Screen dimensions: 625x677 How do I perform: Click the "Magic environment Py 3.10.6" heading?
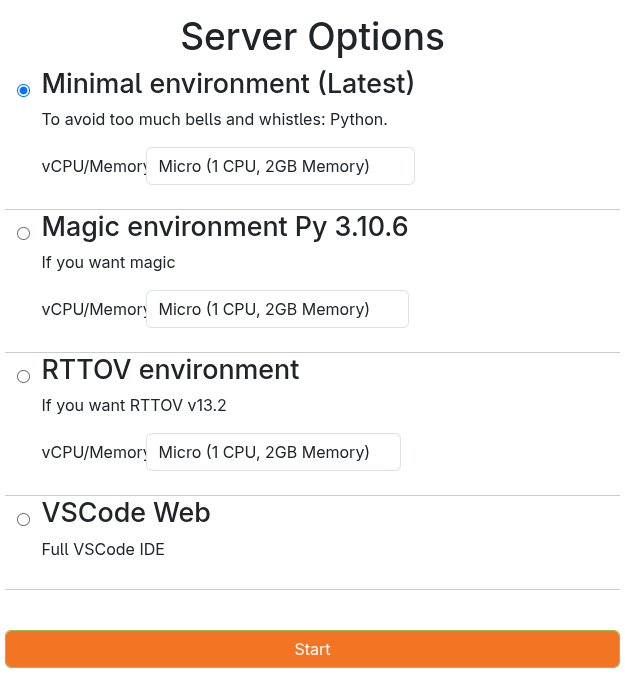coord(225,226)
